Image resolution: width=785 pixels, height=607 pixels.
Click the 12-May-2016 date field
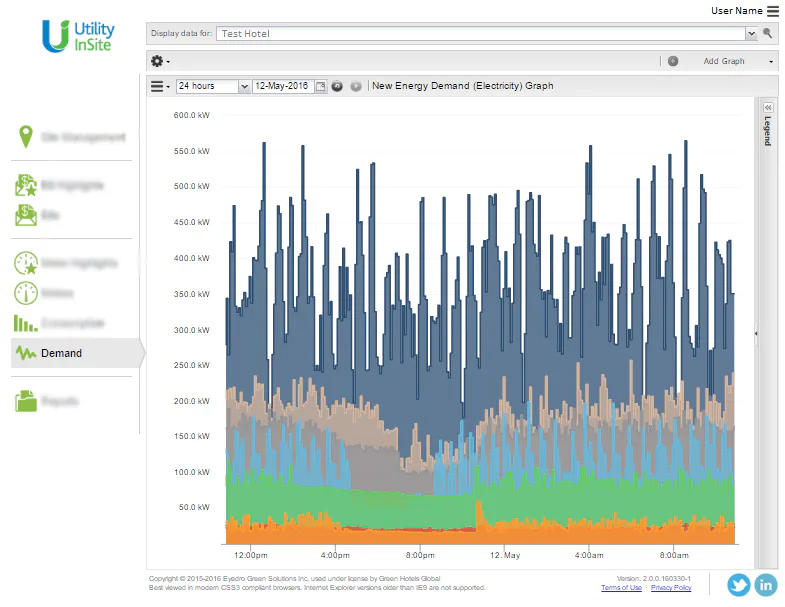point(283,86)
